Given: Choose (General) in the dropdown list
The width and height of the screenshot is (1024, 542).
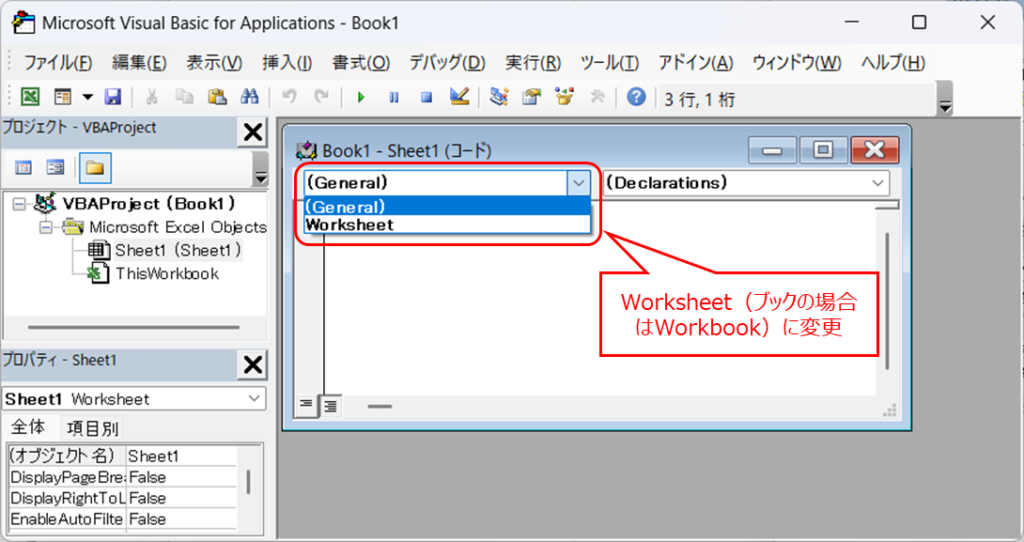Looking at the screenshot, I should [447, 207].
